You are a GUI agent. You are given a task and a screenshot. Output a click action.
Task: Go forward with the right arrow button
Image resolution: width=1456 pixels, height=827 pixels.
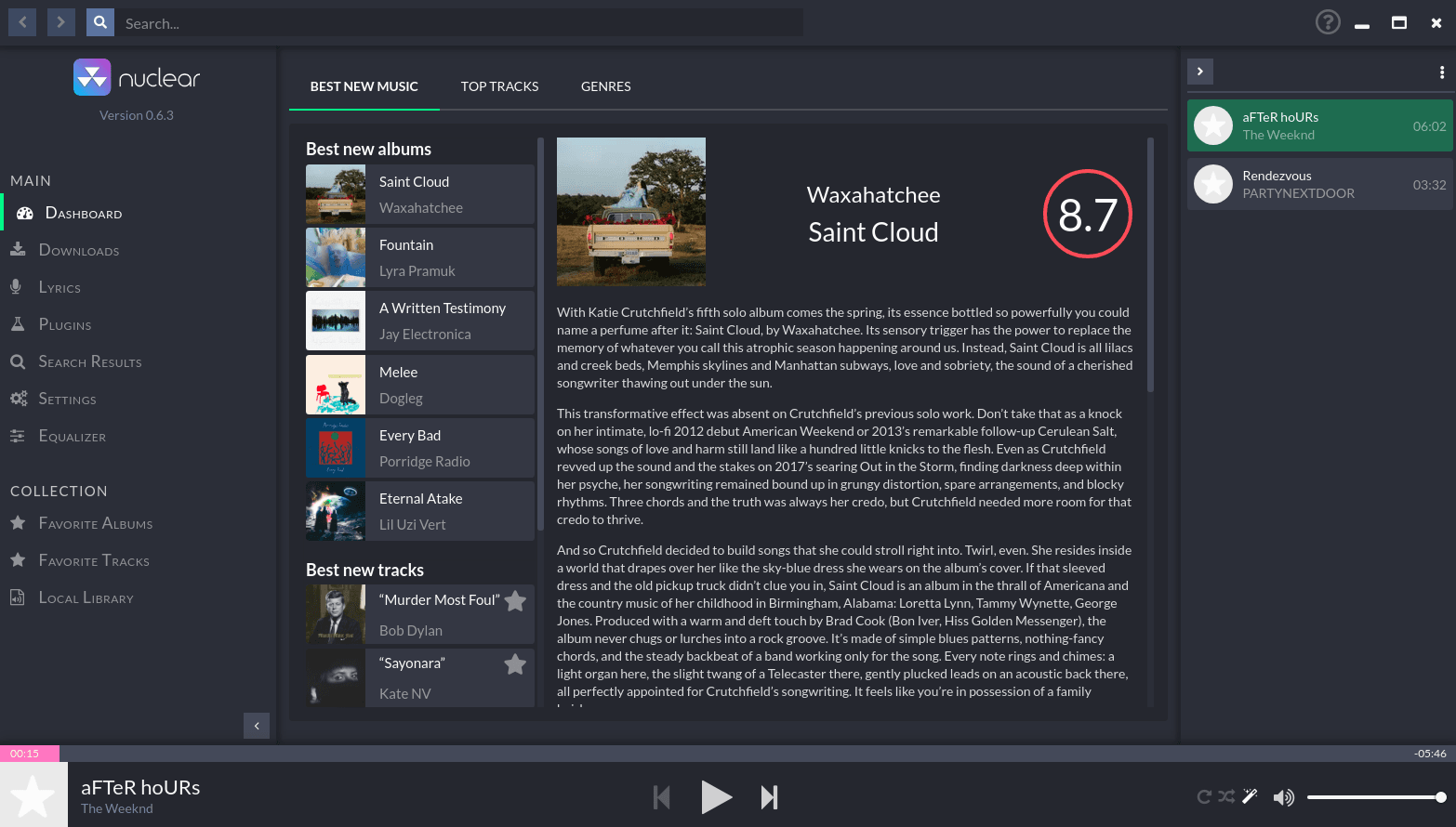click(x=60, y=21)
